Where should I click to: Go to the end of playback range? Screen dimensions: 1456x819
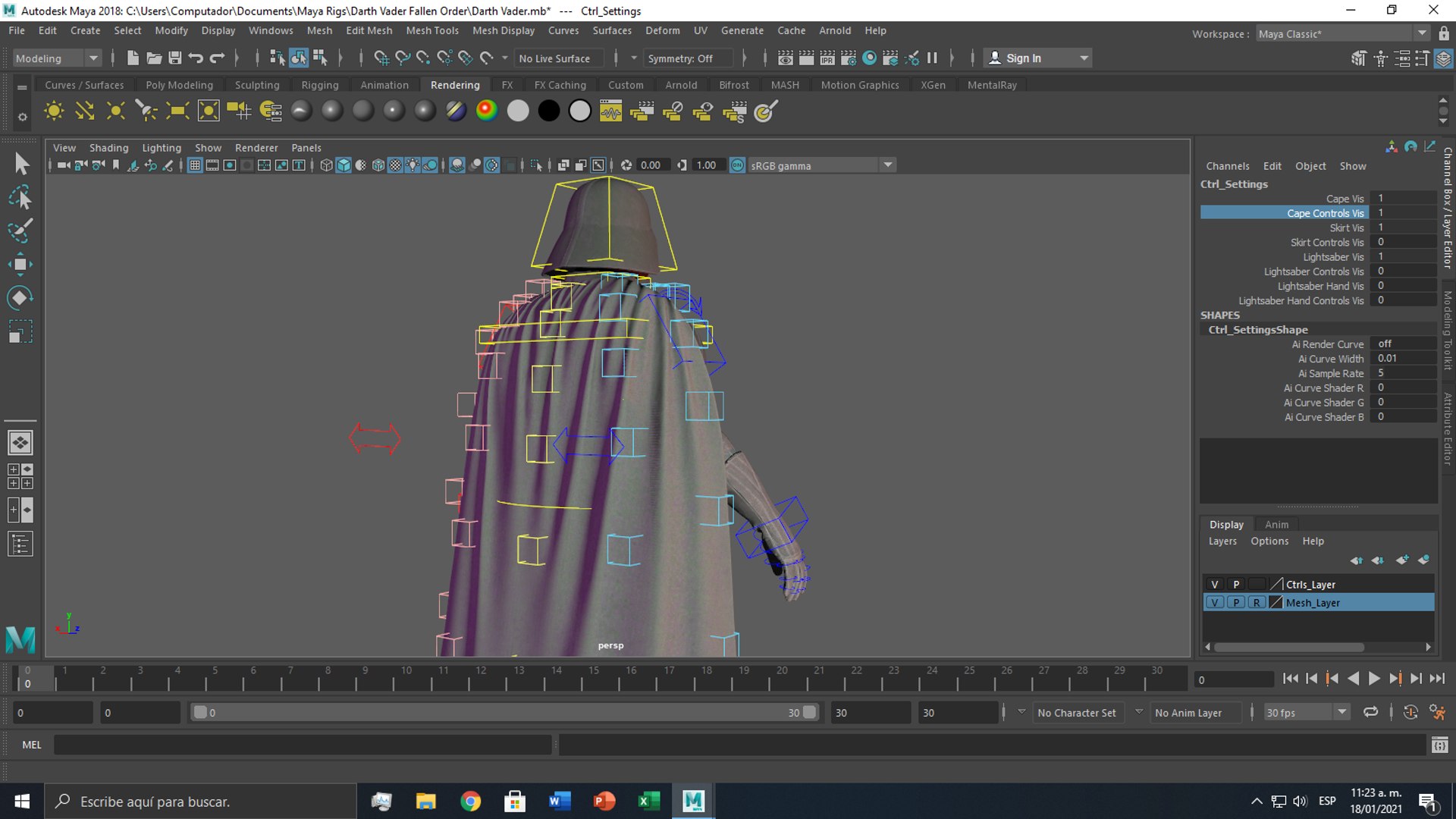[x=1437, y=679]
